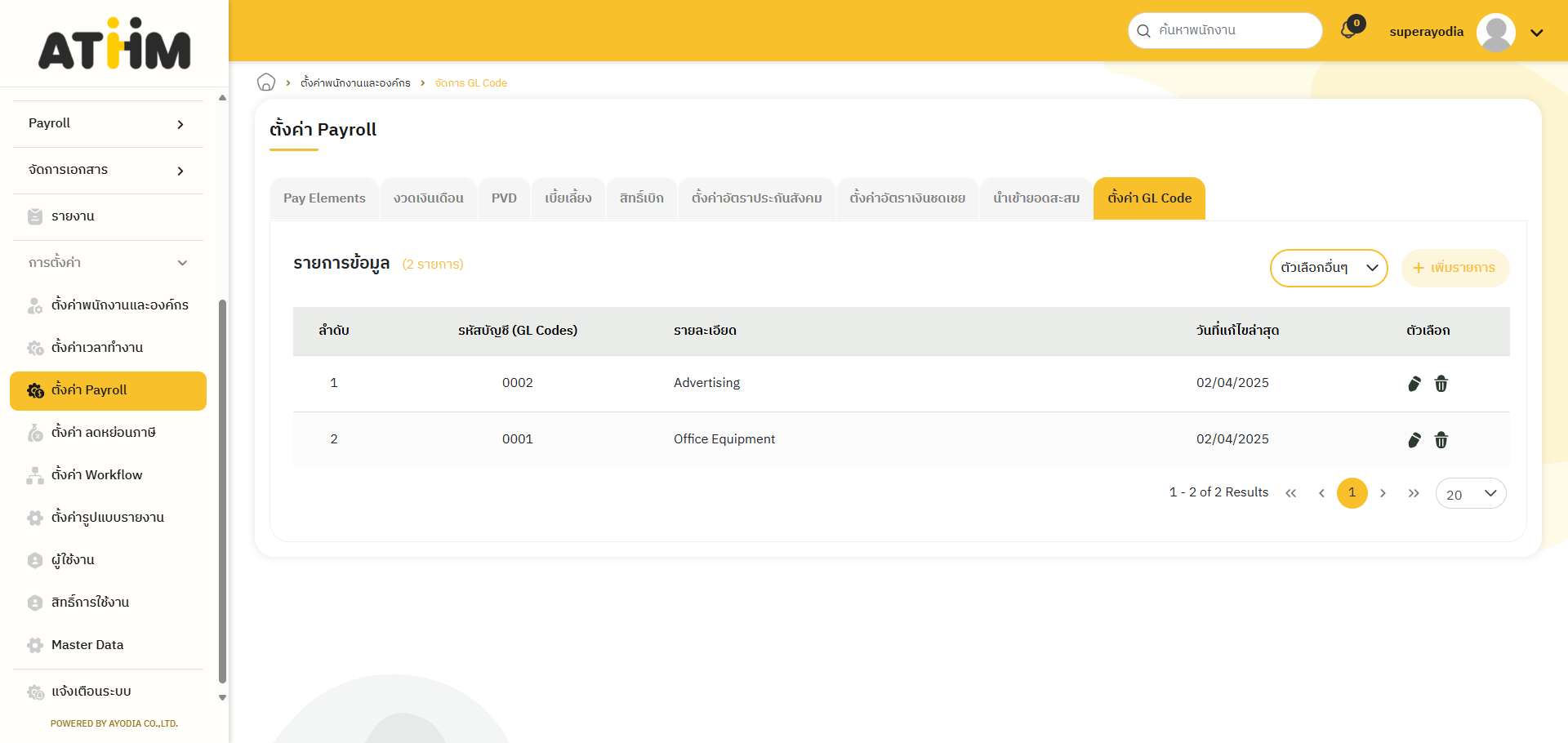Screen dimensions: 1568x743
Task: Click the จัดการ GL Code breadcrumb
Action: (x=471, y=83)
